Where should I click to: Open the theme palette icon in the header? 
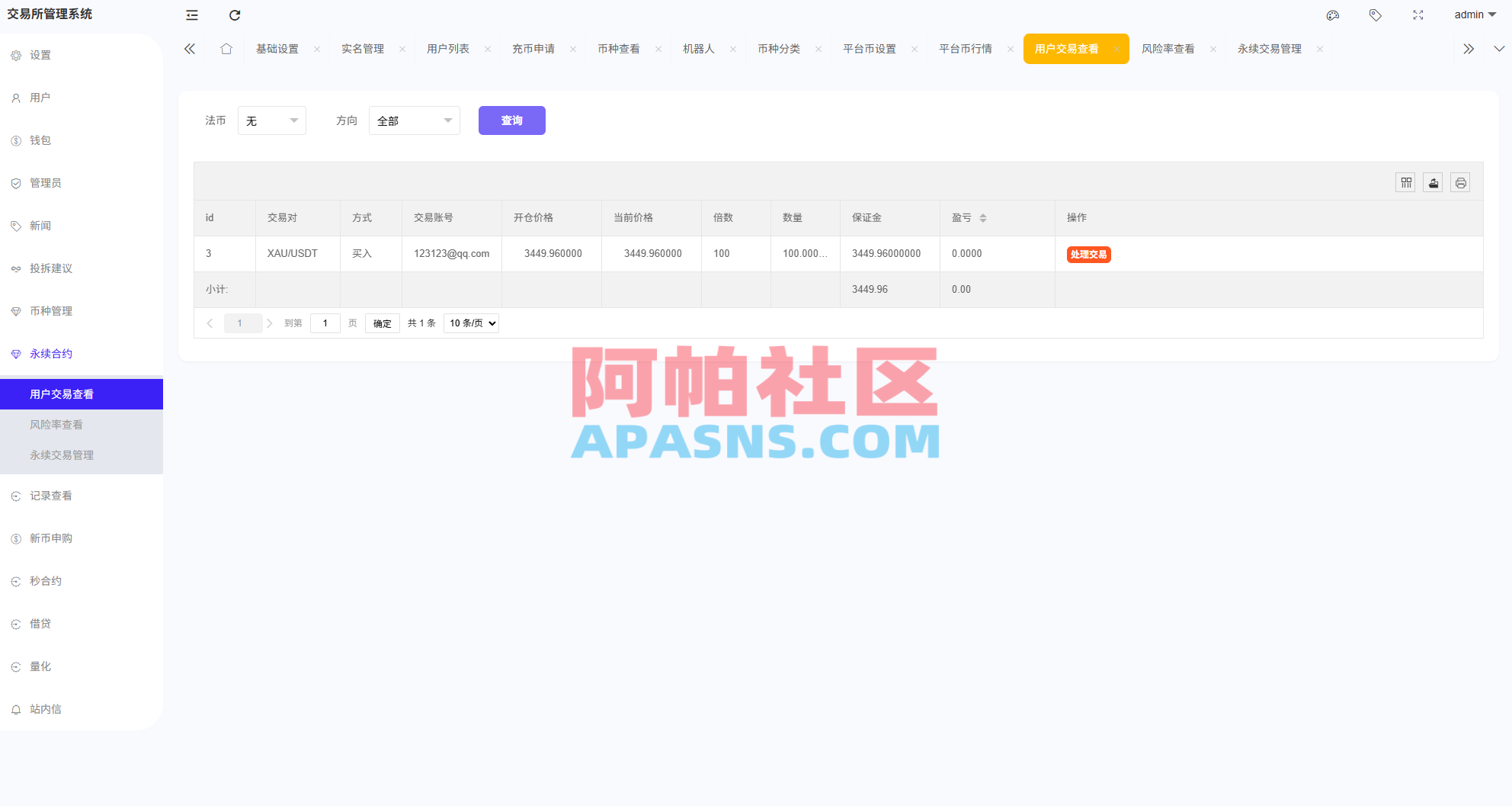(1332, 14)
